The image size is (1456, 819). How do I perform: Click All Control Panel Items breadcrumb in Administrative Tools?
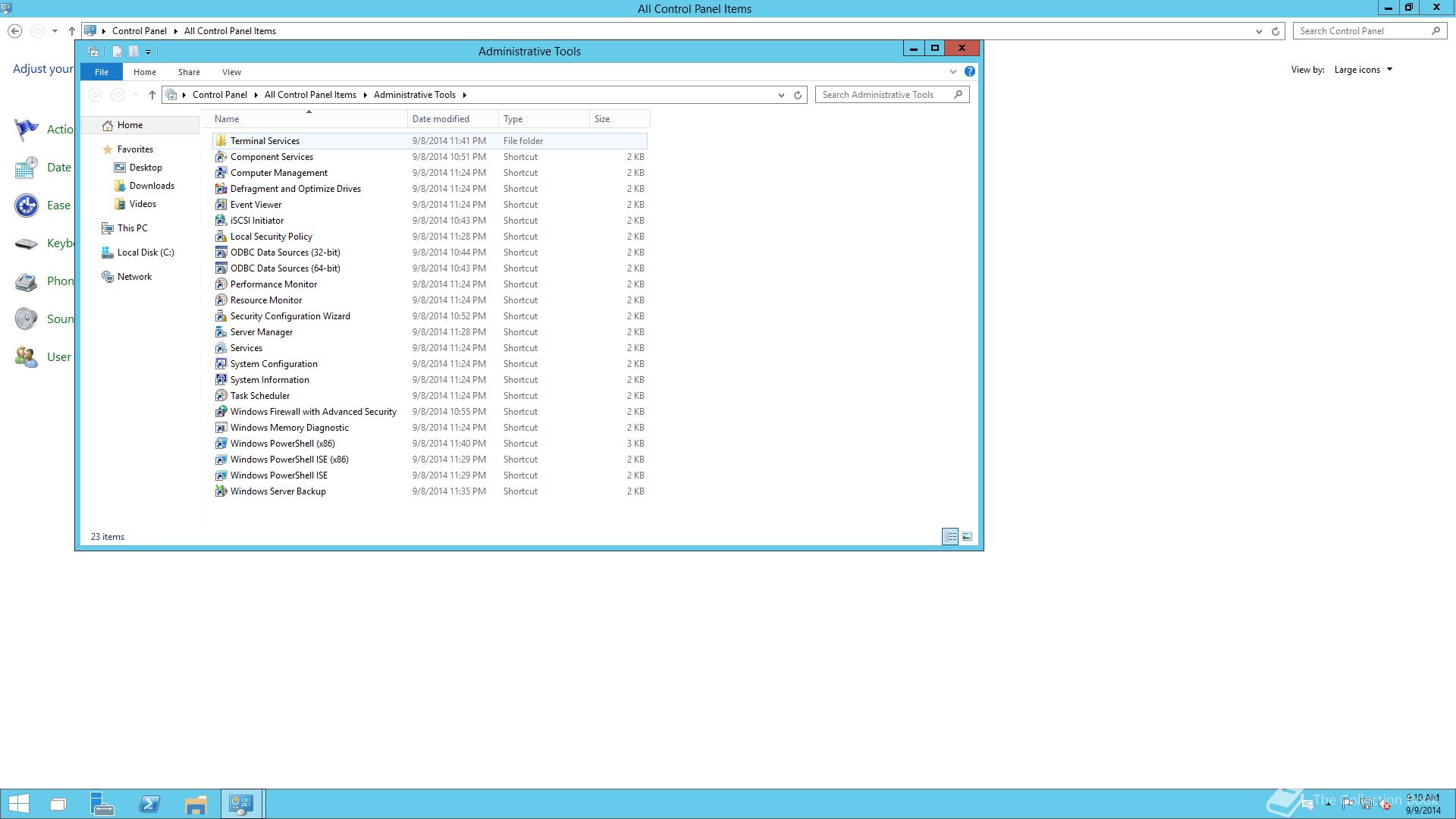310,95
